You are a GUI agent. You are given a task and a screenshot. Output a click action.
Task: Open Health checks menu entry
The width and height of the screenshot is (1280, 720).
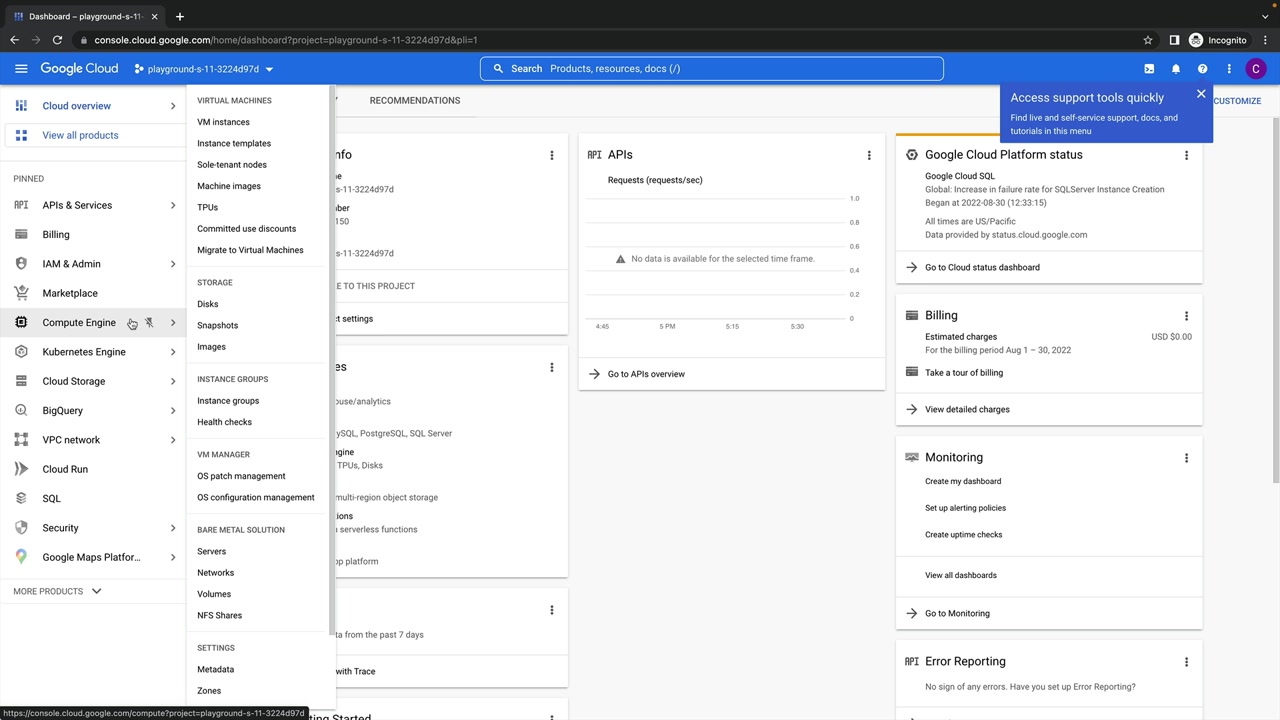(224, 422)
